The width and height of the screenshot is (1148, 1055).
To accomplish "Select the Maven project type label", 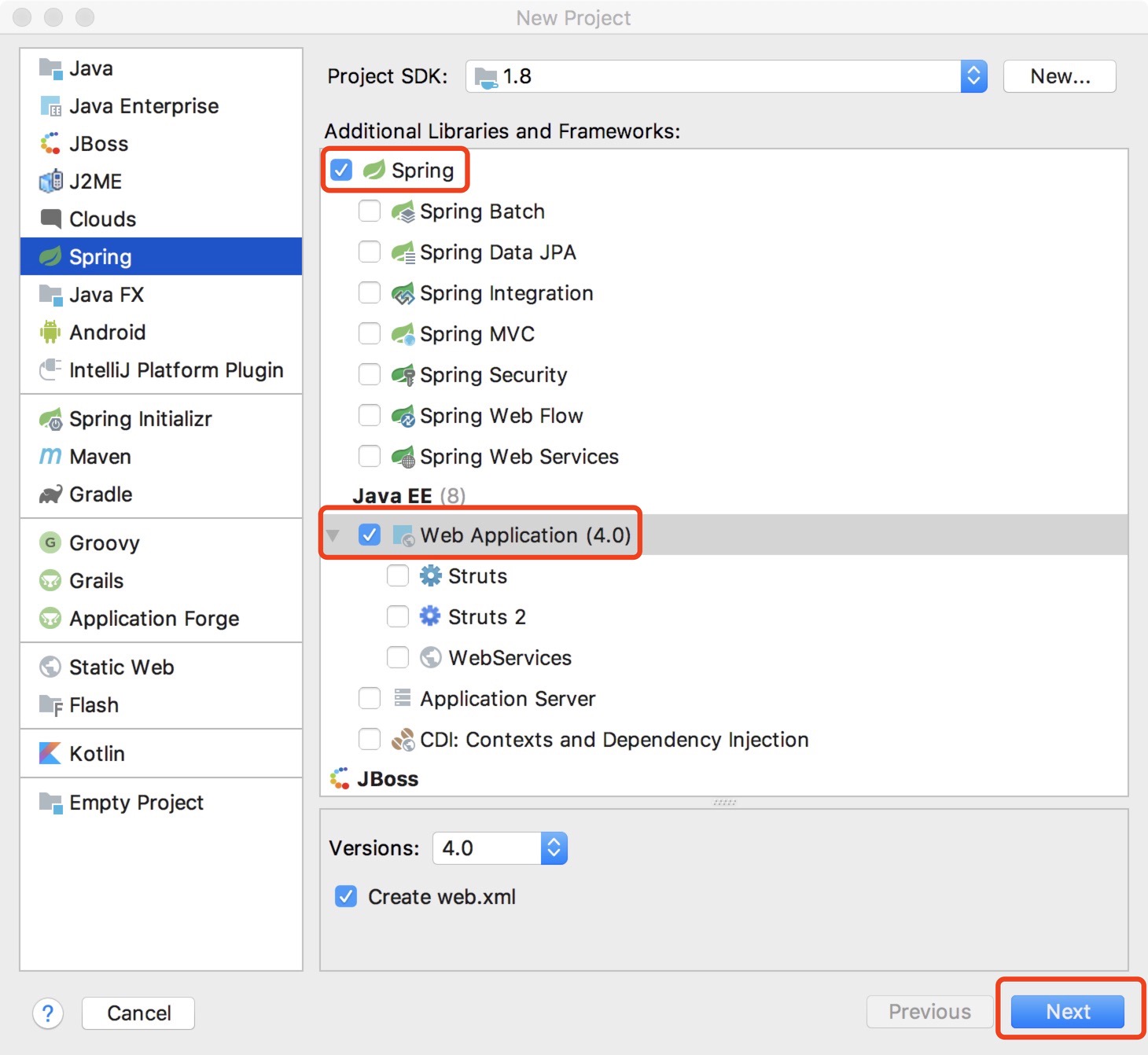I will (x=100, y=457).
